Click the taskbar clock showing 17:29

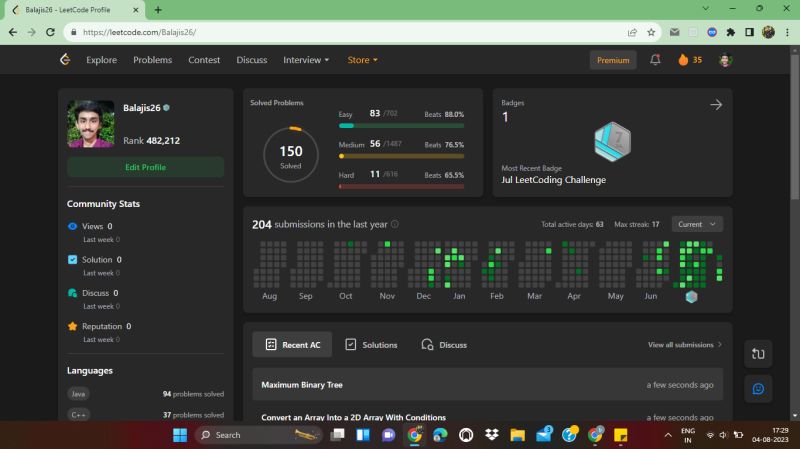(x=770, y=435)
